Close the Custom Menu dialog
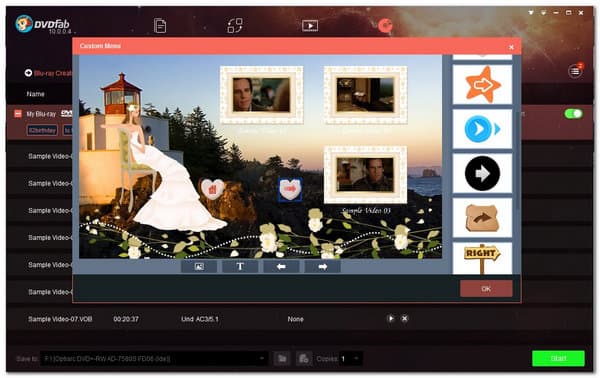The height and width of the screenshot is (378, 600). point(511,47)
